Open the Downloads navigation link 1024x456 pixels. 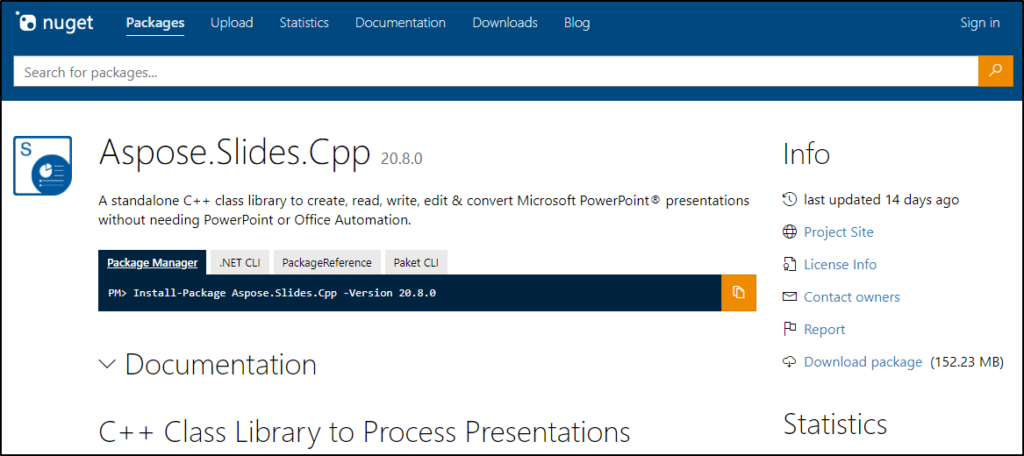pyautogui.click(x=505, y=23)
